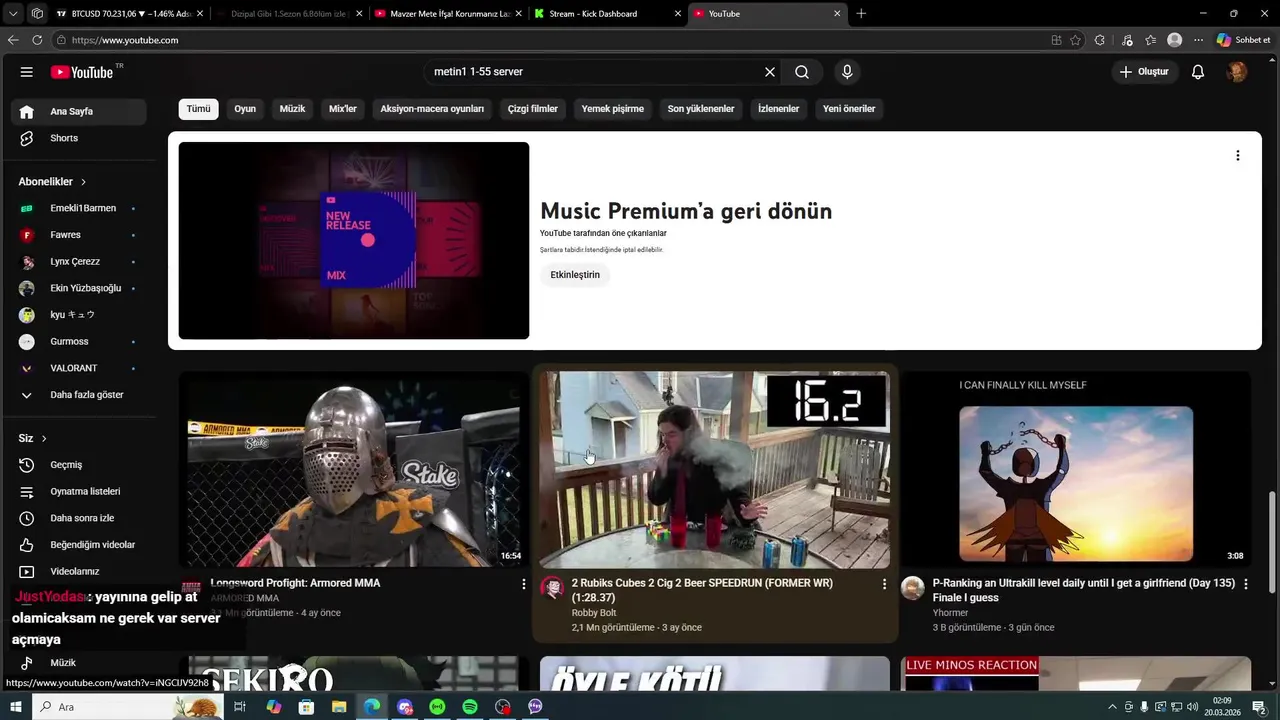Screen dimensions: 1280x720
Task: Open Geçmiş history in sidebar
Action: (79, 465)
